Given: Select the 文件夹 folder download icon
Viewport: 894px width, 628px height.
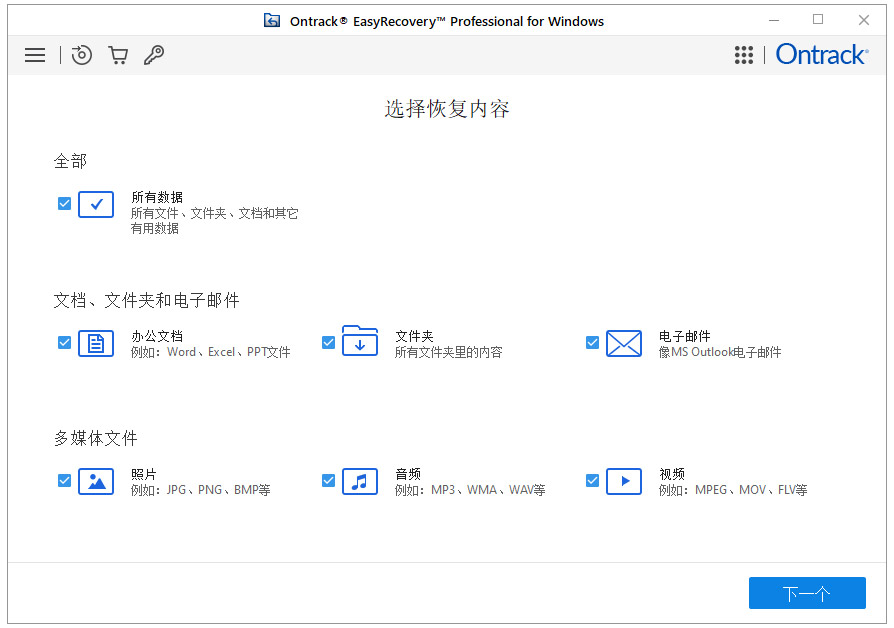Looking at the screenshot, I should 360,340.
